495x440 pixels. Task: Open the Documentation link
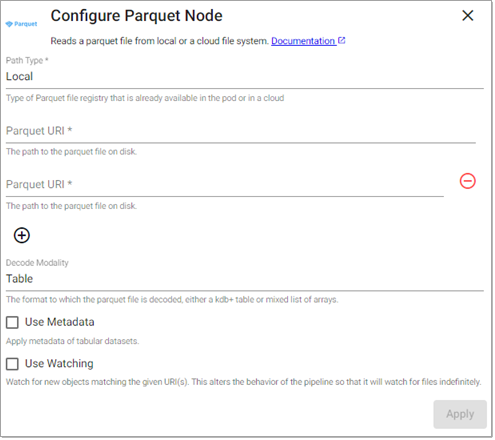coord(303,41)
